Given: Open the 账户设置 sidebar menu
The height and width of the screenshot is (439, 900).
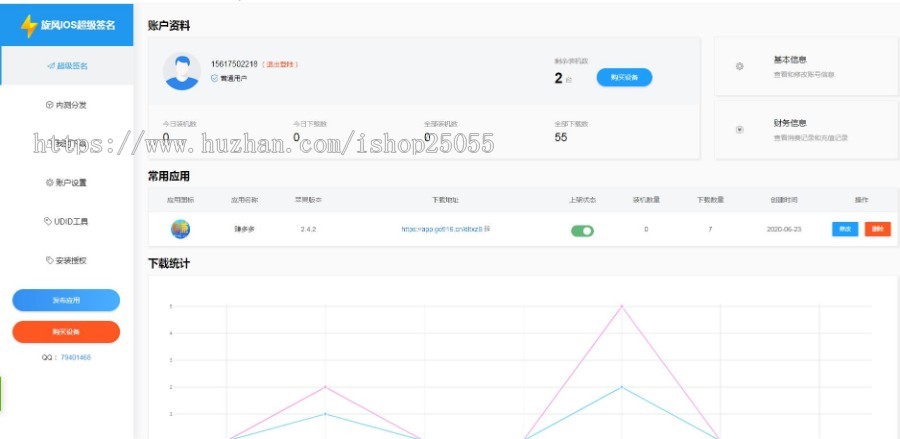Looking at the screenshot, I should [x=67, y=182].
